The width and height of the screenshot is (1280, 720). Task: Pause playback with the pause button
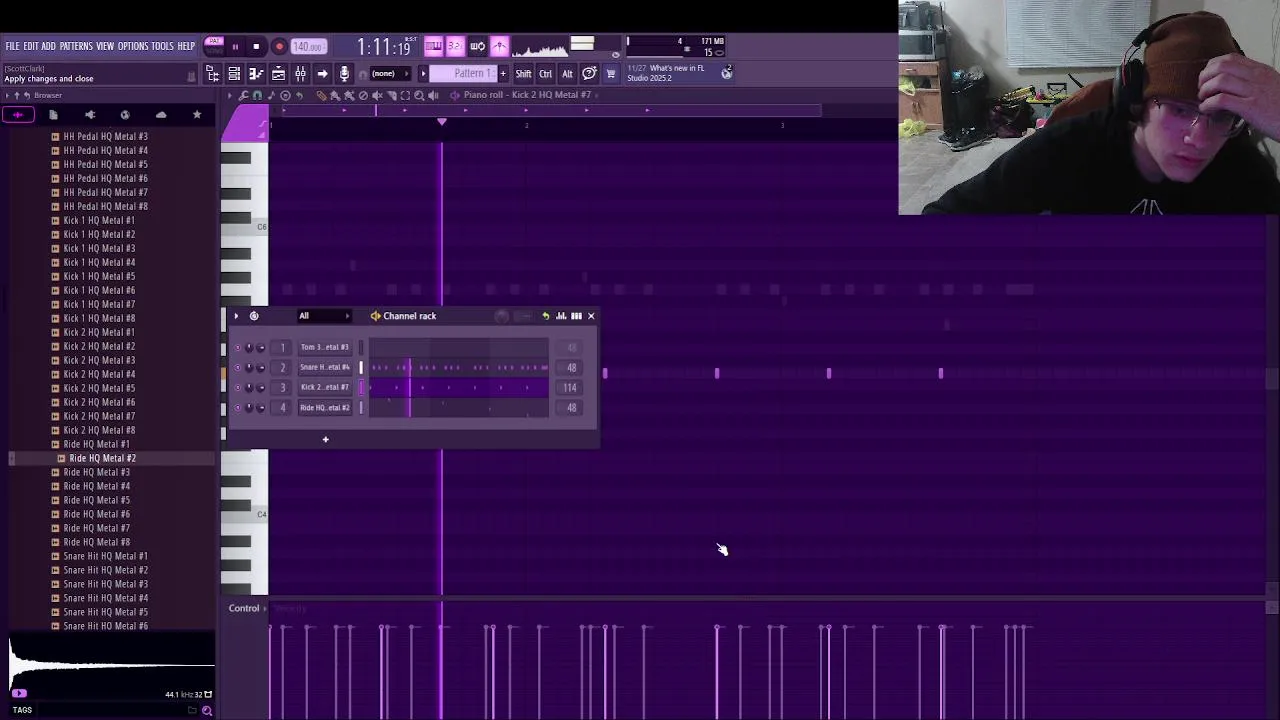click(235, 46)
